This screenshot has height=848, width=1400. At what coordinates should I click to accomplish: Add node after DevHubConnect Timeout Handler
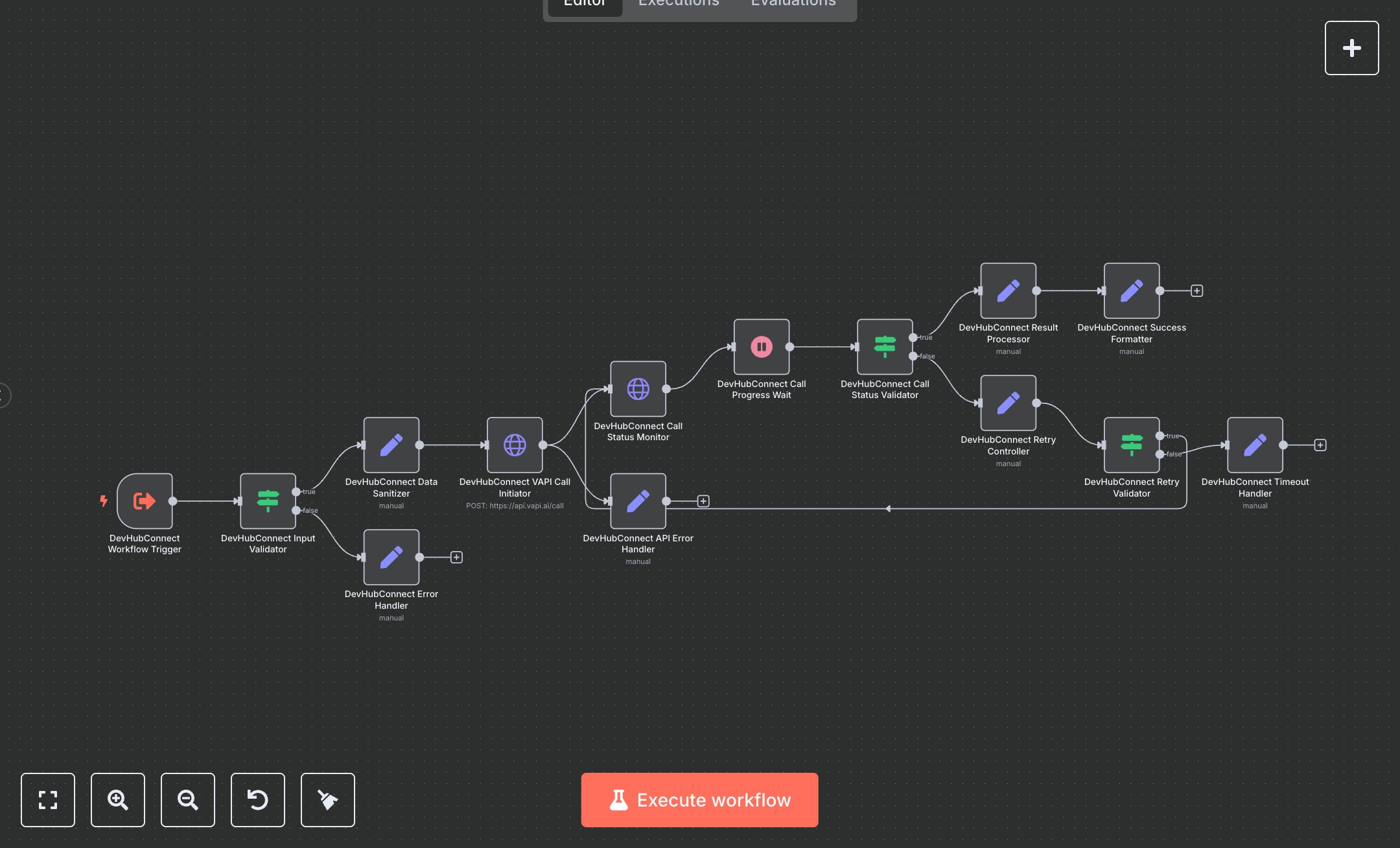(x=1320, y=445)
